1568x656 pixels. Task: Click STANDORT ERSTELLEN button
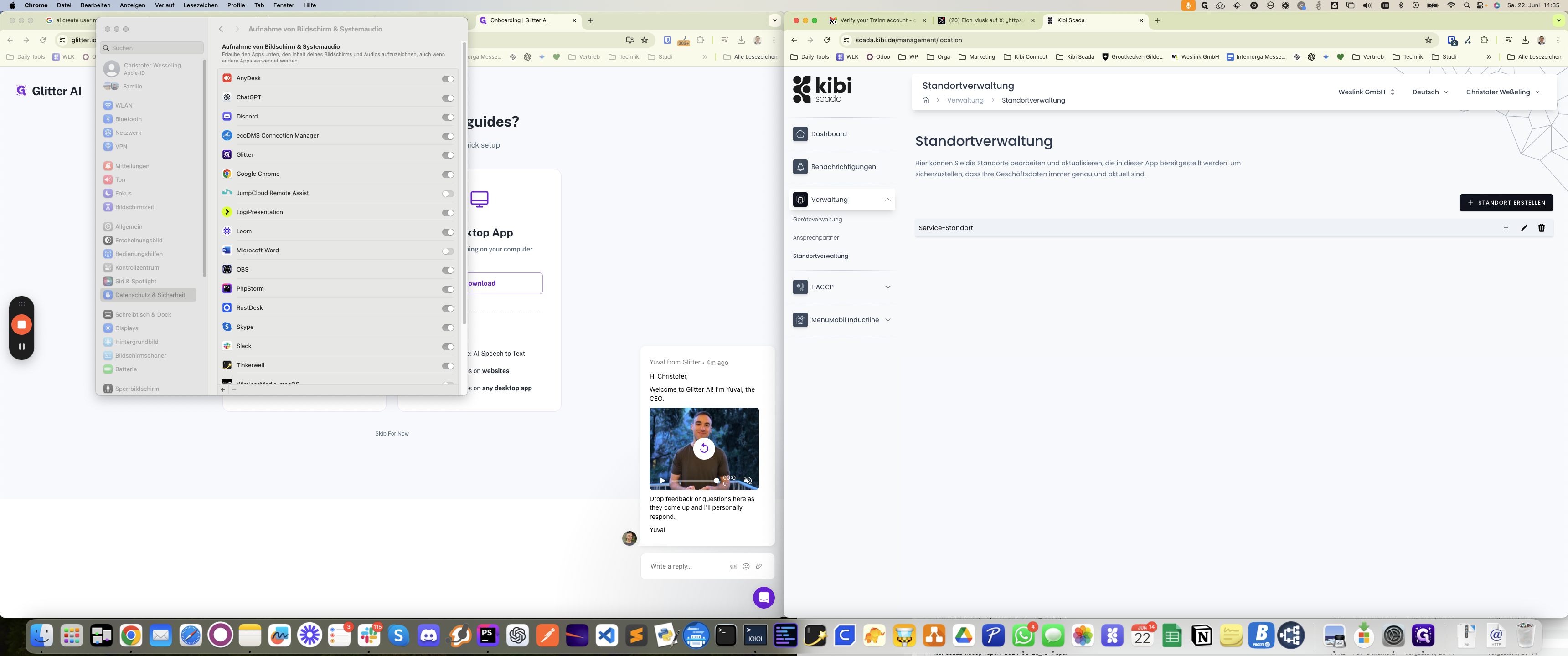click(x=1506, y=203)
